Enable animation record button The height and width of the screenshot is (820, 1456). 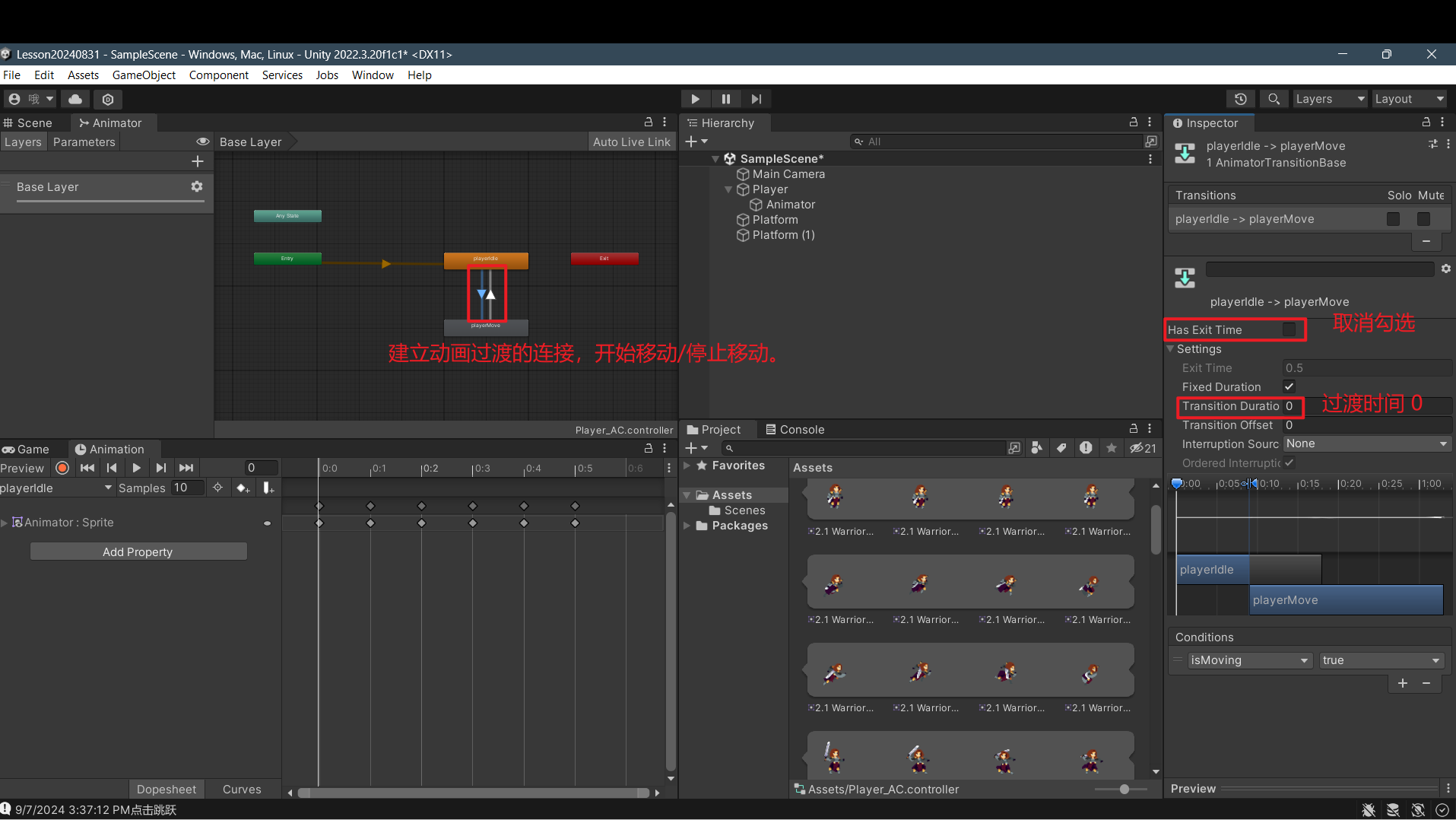tap(62, 468)
